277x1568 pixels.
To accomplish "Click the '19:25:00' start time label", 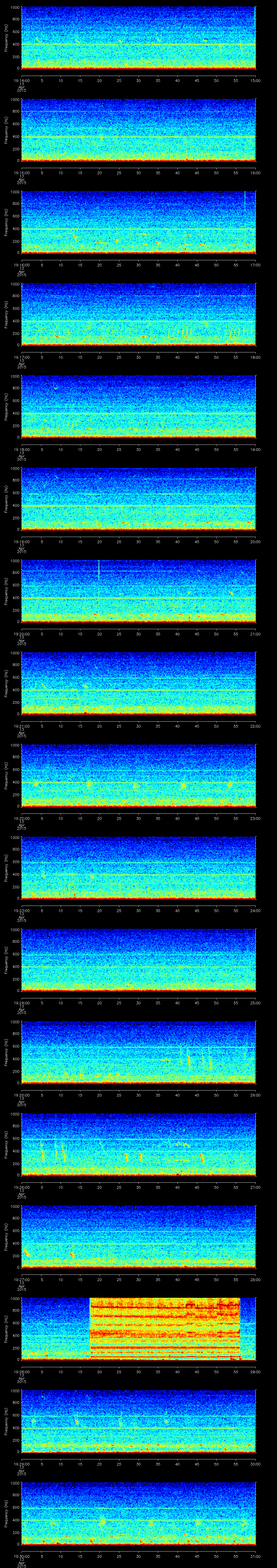I will click(21, 1095).
